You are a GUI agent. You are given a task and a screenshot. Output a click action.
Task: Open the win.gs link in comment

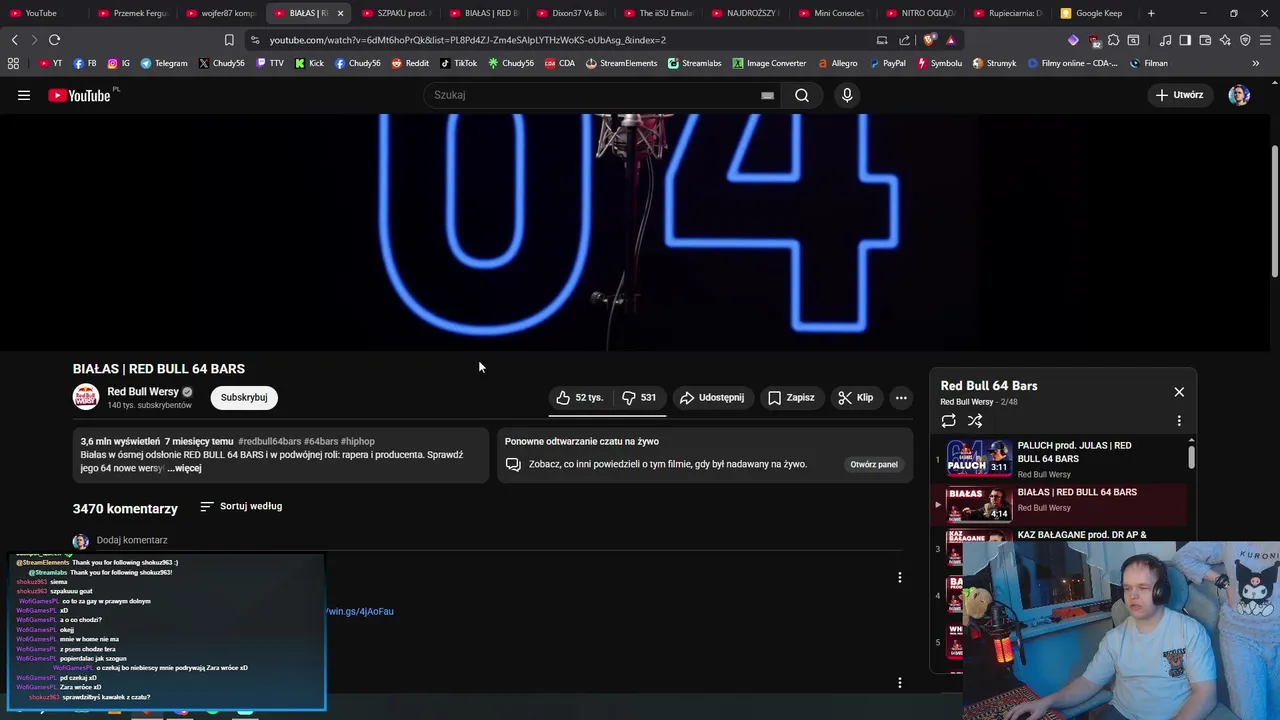coord(360,611)
